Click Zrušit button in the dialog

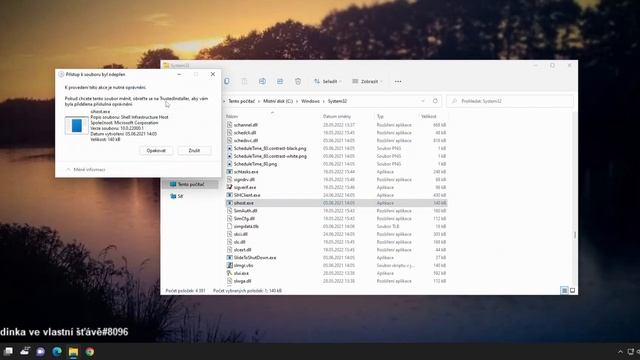click(194, 151)
